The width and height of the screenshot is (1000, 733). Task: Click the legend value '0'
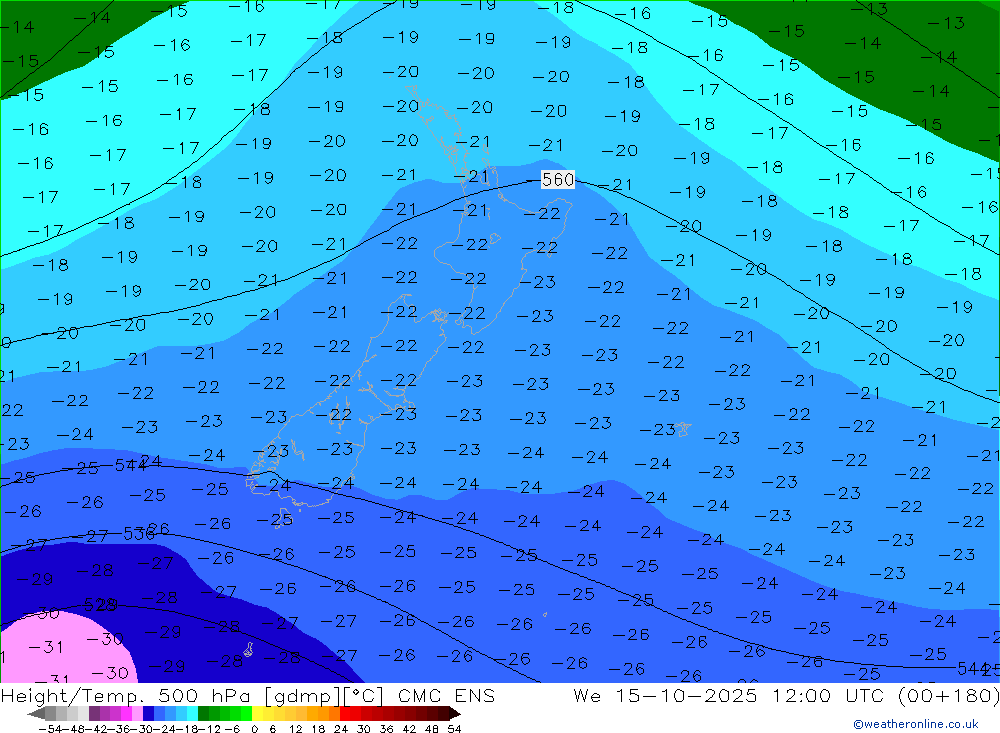pos(254,729)
